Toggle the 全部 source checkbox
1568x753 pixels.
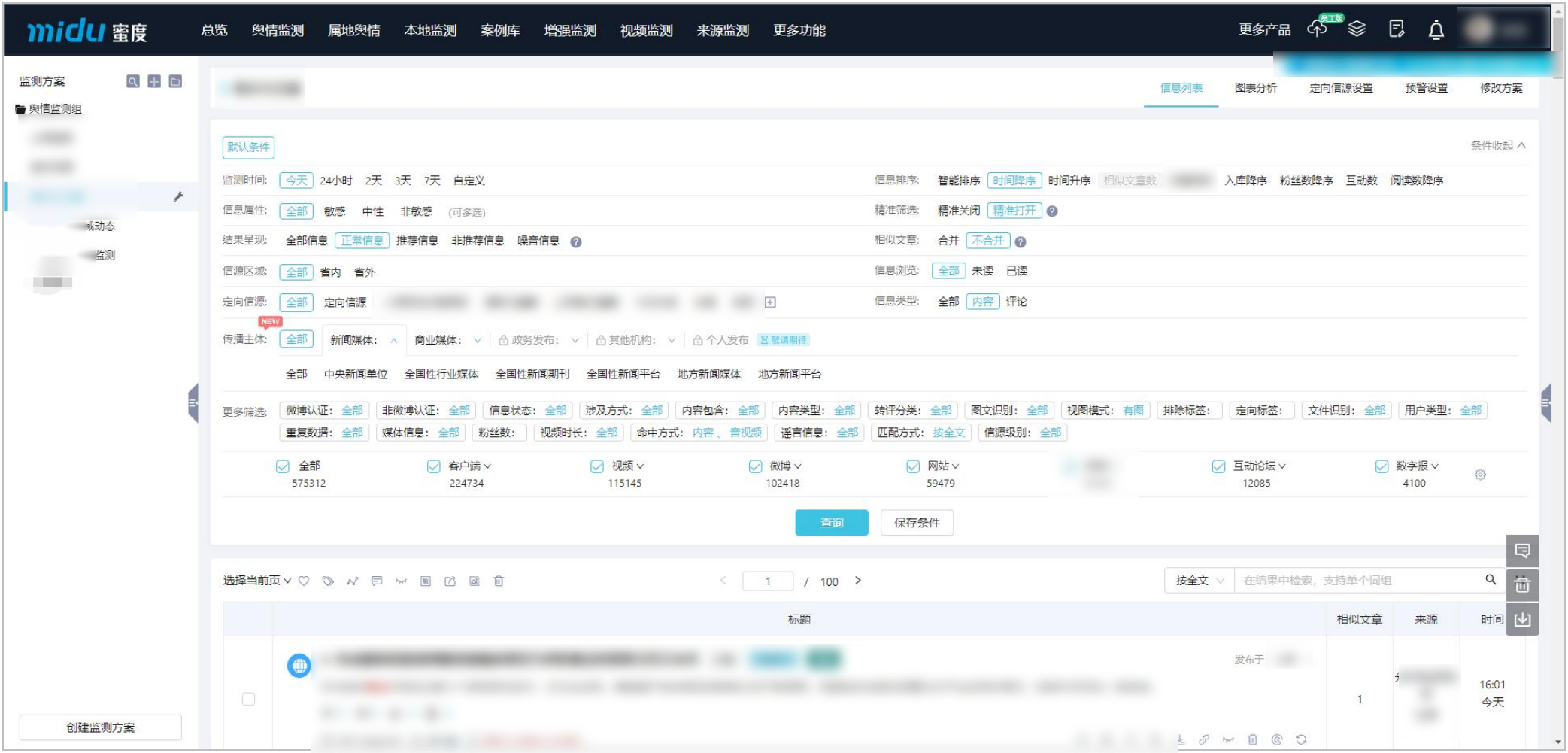(x=283, y=466)
